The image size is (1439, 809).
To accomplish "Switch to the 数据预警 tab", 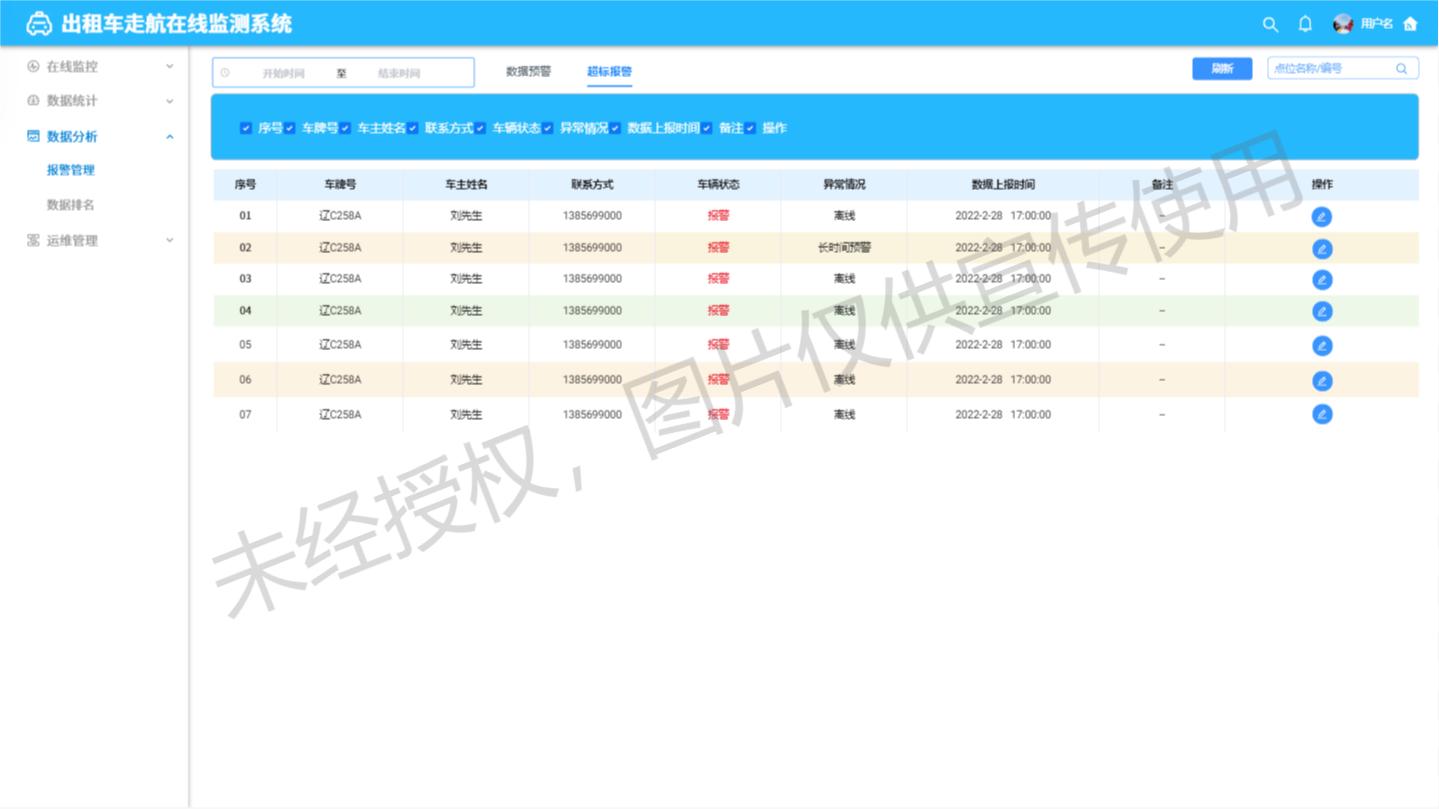I will pos(528,72).
